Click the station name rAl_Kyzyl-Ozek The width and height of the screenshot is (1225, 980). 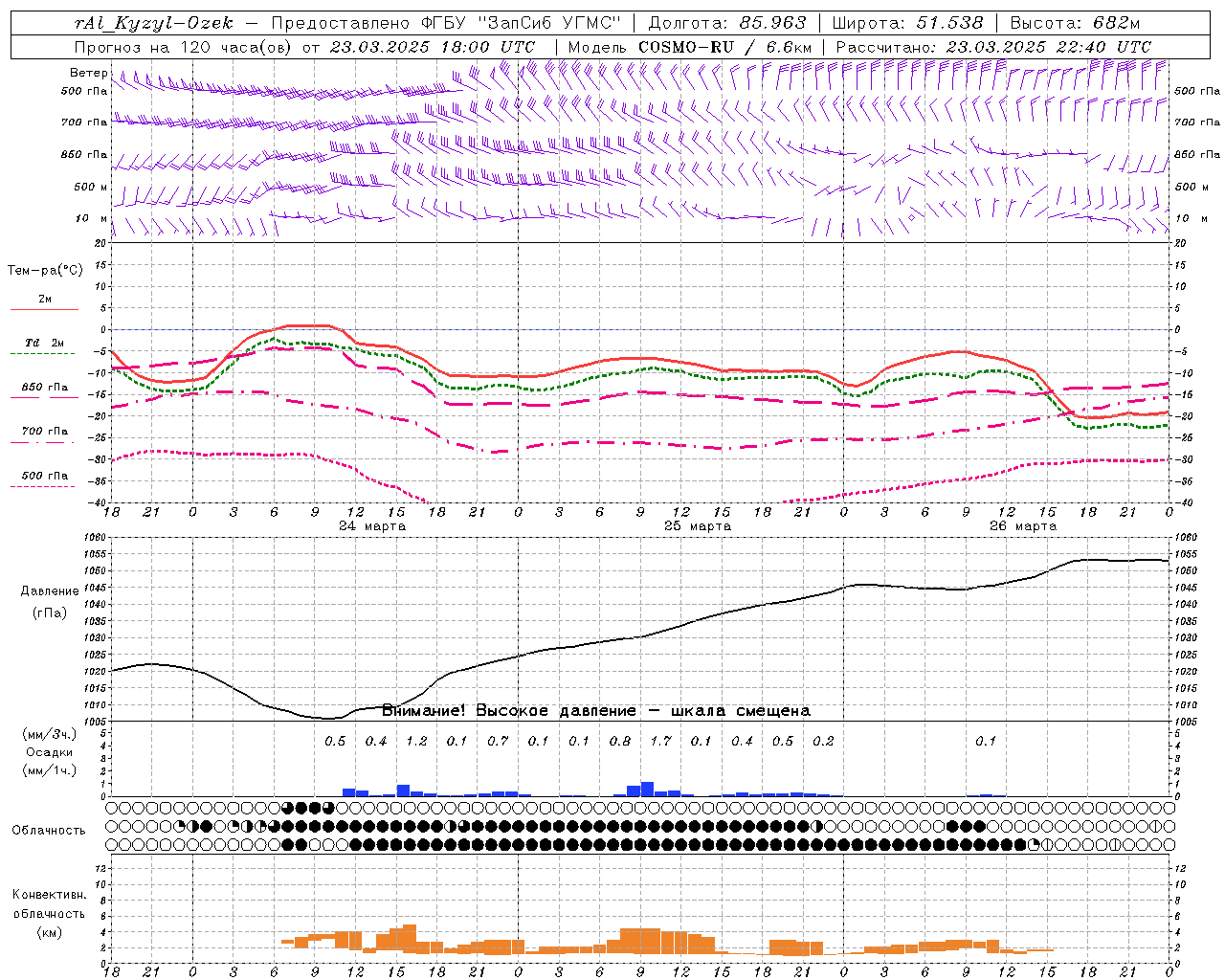point(153,23)
